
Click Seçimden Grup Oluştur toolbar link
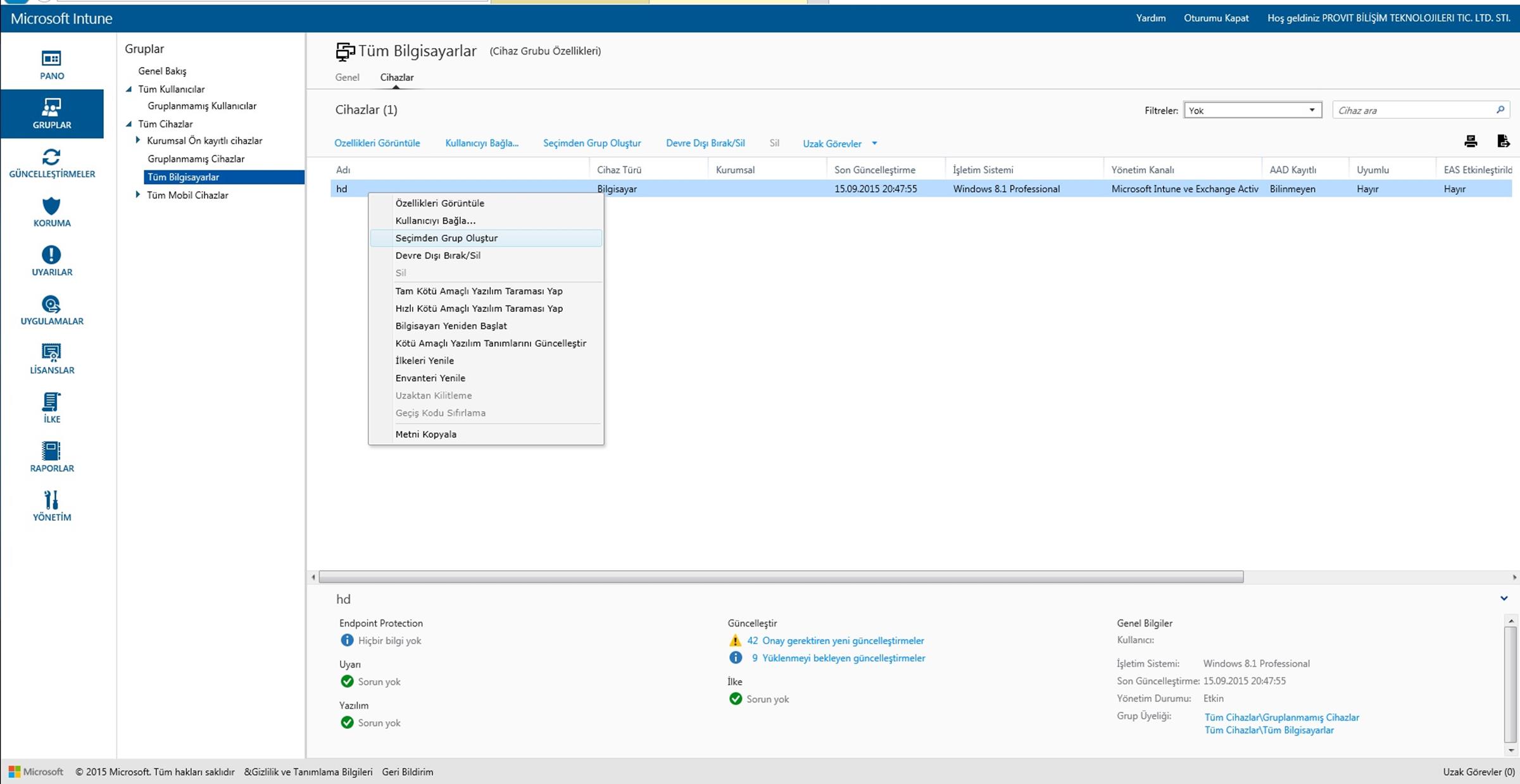[592, 143]
